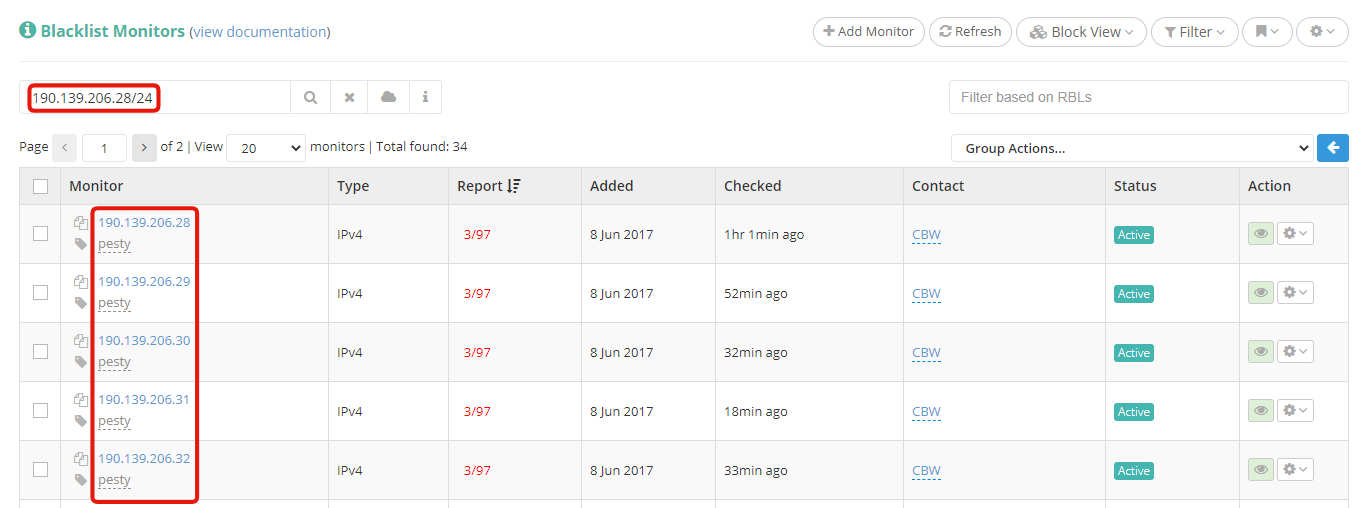Tick the checkbox for 190.139.206.28
Screen dimensions: 1368x508
(x=41, y=234)
